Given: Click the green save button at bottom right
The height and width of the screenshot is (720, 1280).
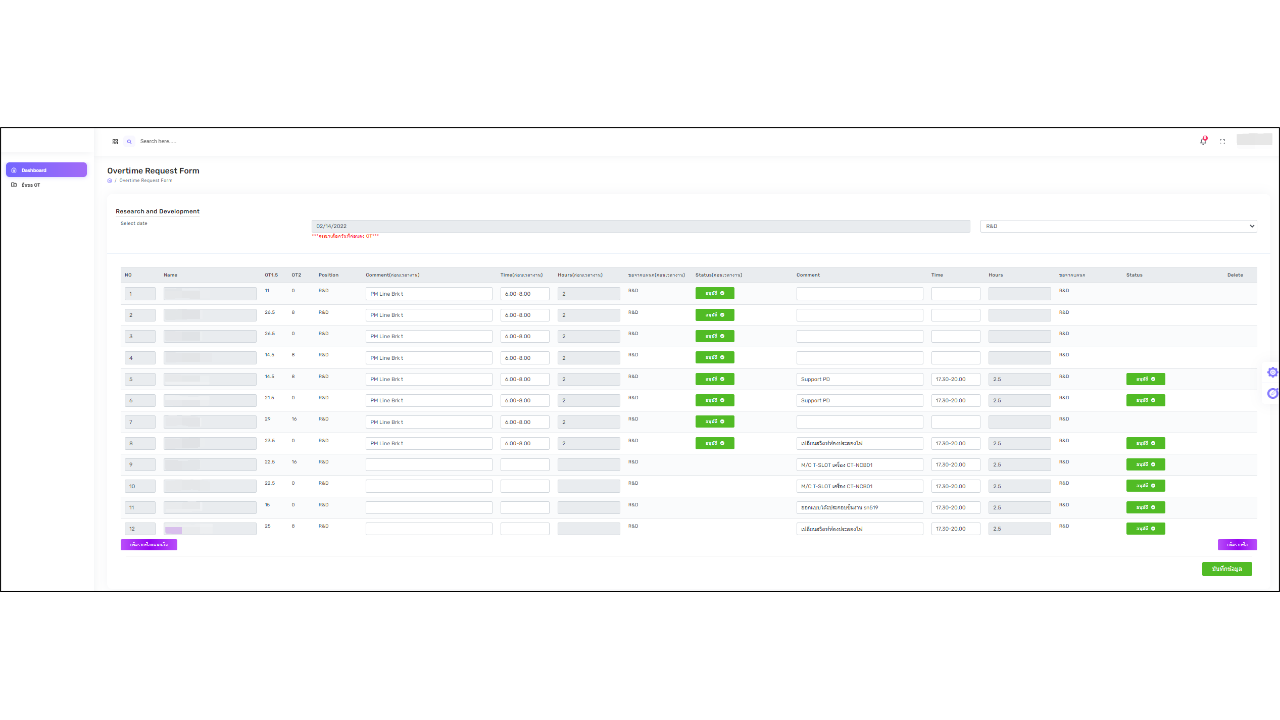Looking at the screenshot, I should [1226, 569].
